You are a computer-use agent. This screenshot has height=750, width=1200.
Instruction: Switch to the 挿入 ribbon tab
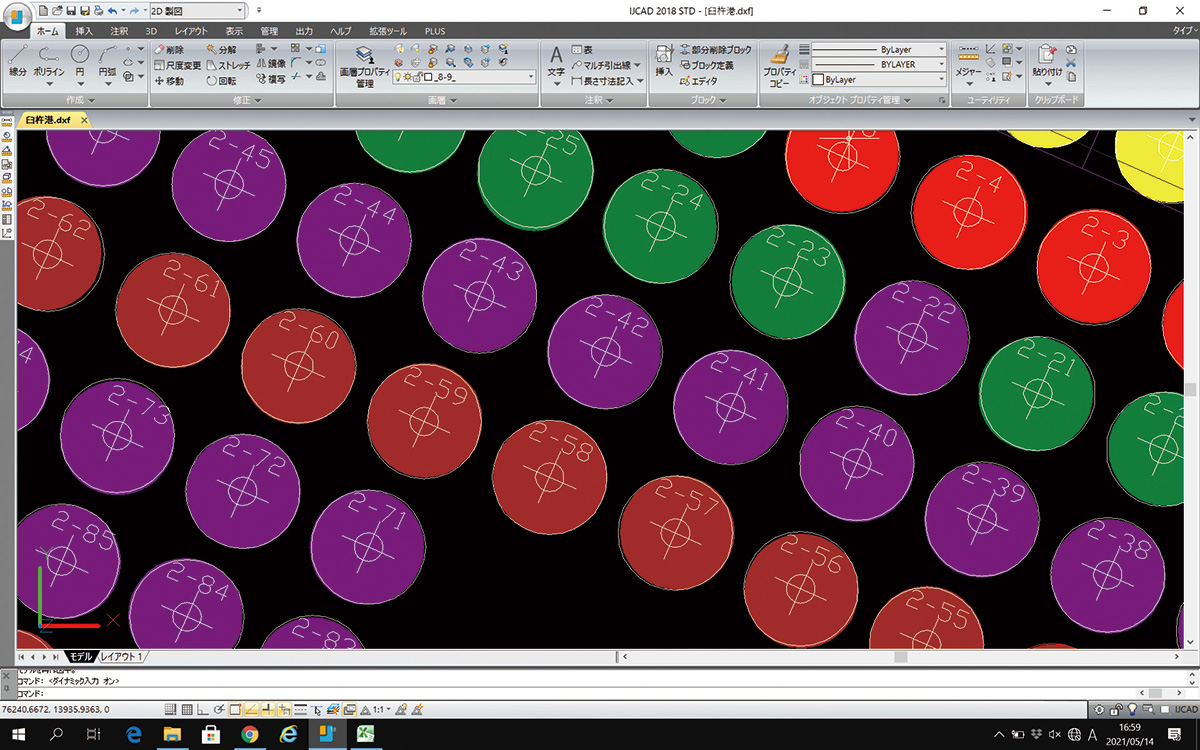coord(84,31)
